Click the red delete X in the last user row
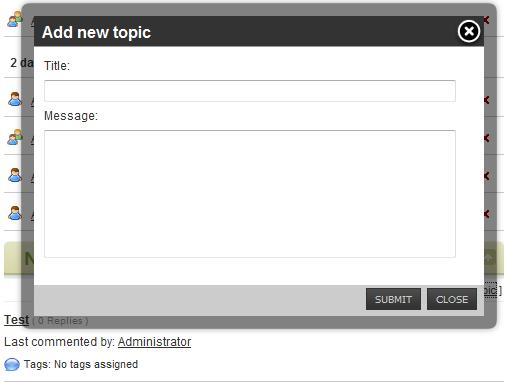The width and height of the screenshot is (509, 383). coord(487,214)
